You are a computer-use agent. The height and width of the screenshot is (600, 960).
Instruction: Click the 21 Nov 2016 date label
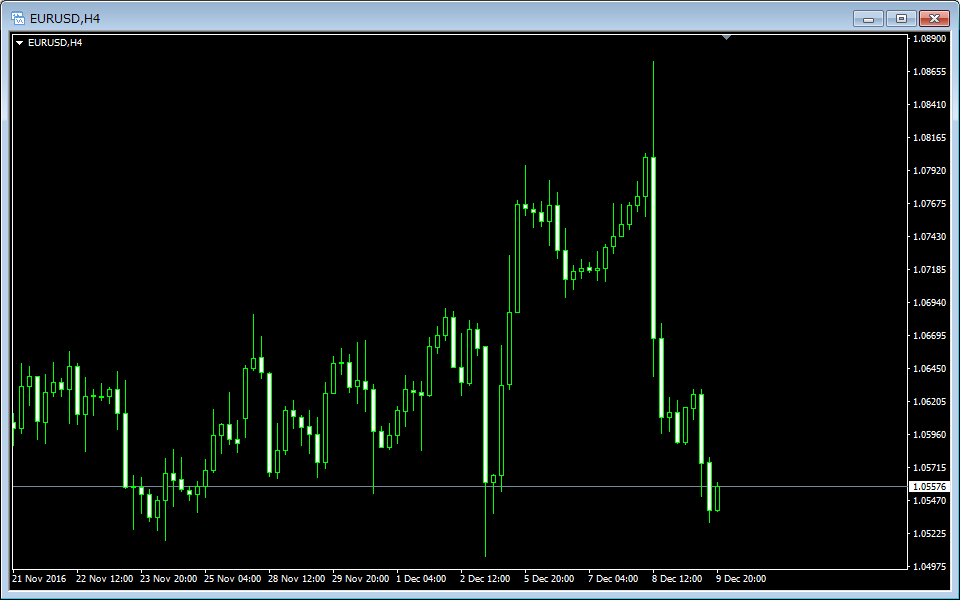pos(39,579)
